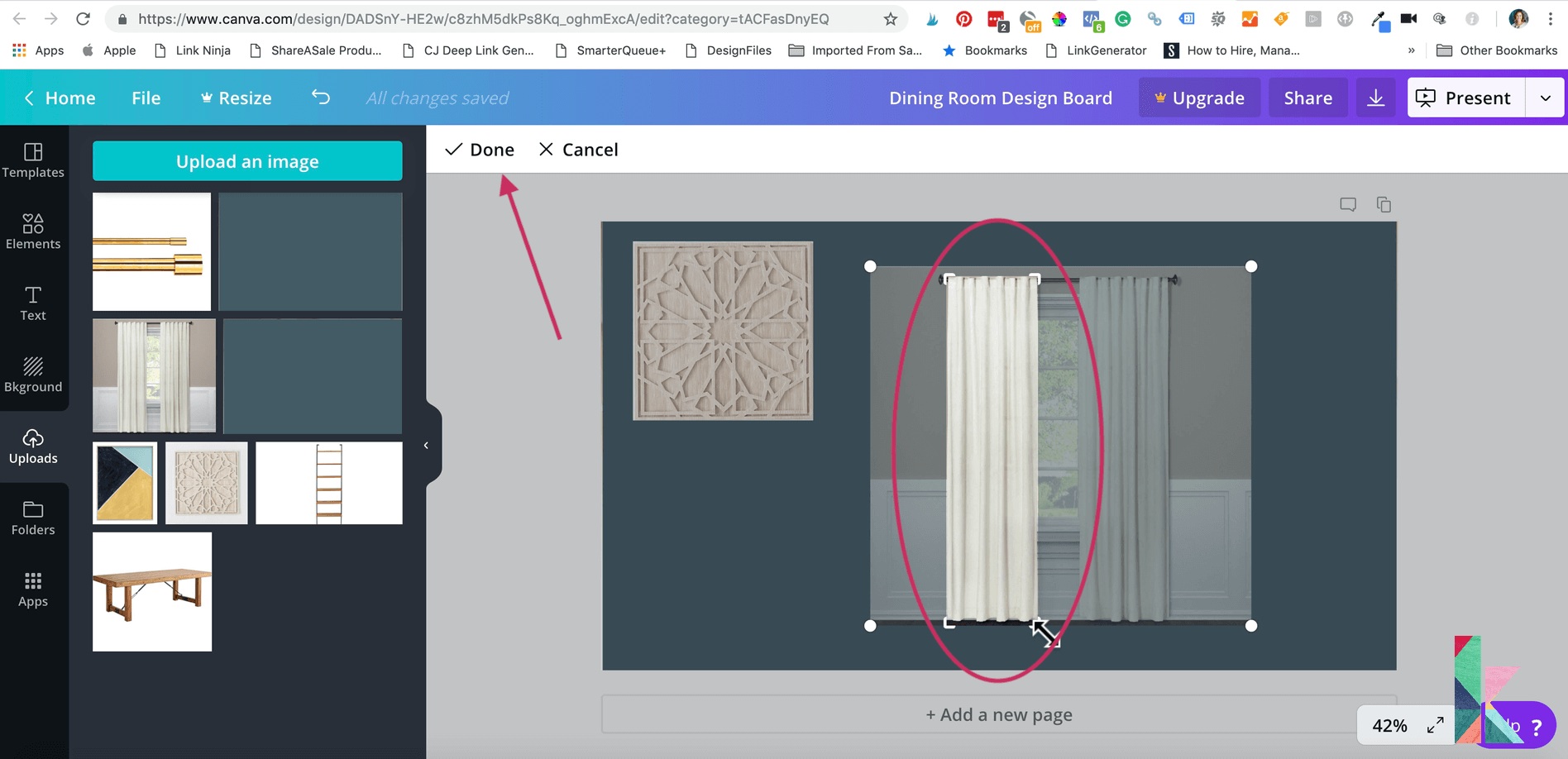This screenshot has width=1568, height=759.
Task: Open the Text panel
Action: point(33,303)
